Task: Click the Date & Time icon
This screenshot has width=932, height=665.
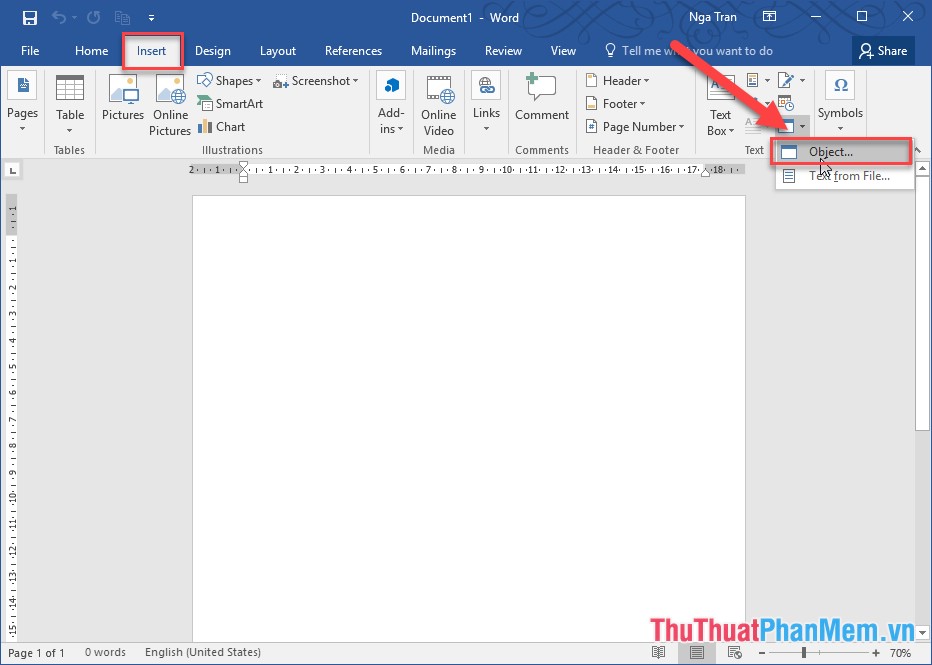Action: pyautogui.click(x=786, y=103)
